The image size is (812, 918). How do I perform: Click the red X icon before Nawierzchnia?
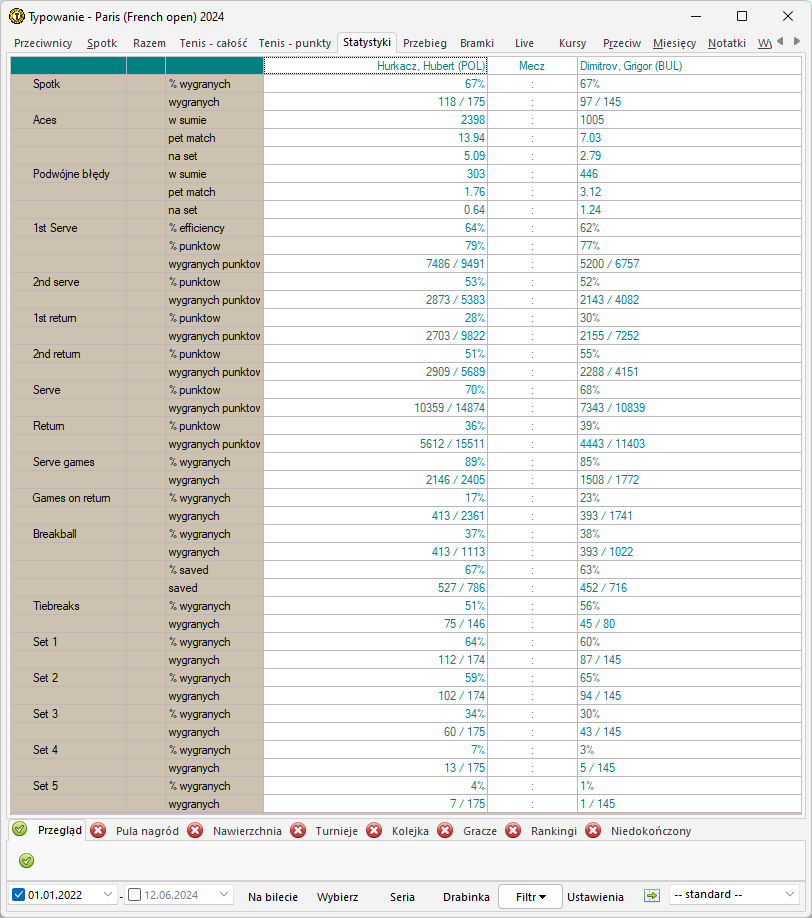(x=195, y=831)
